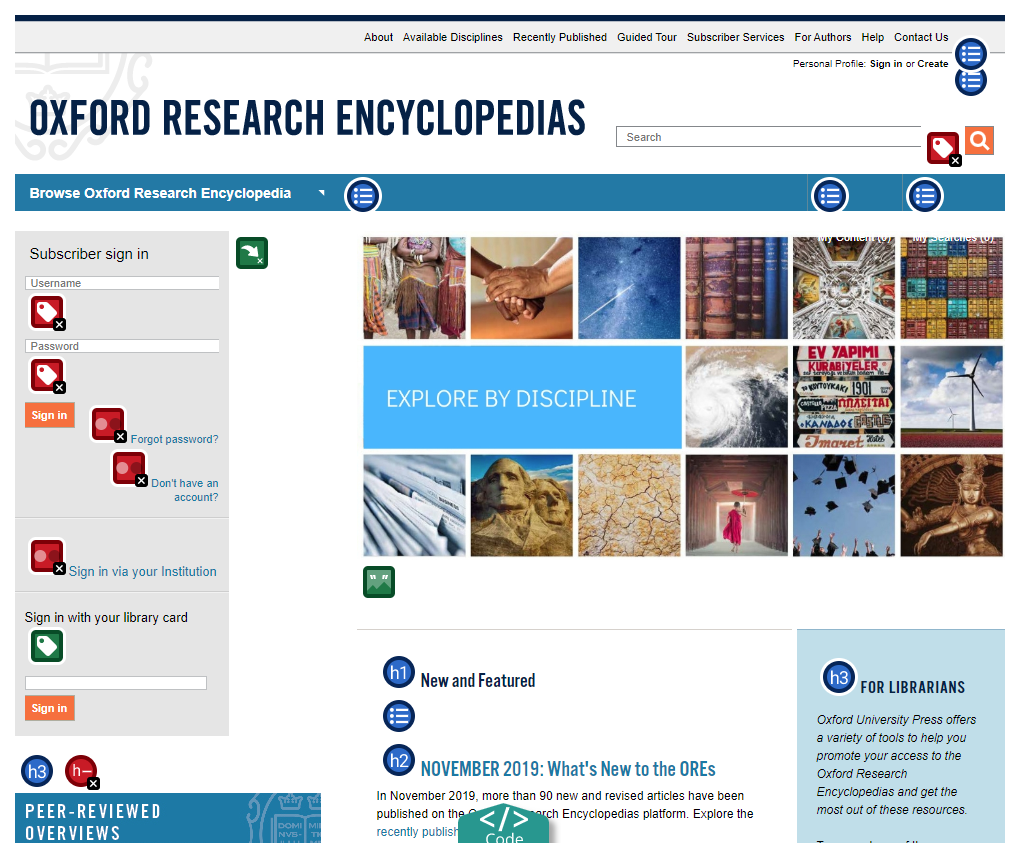Click the red missing-label tag icon beside Search box
This screenshot has height=843, width=1023.
943,147
